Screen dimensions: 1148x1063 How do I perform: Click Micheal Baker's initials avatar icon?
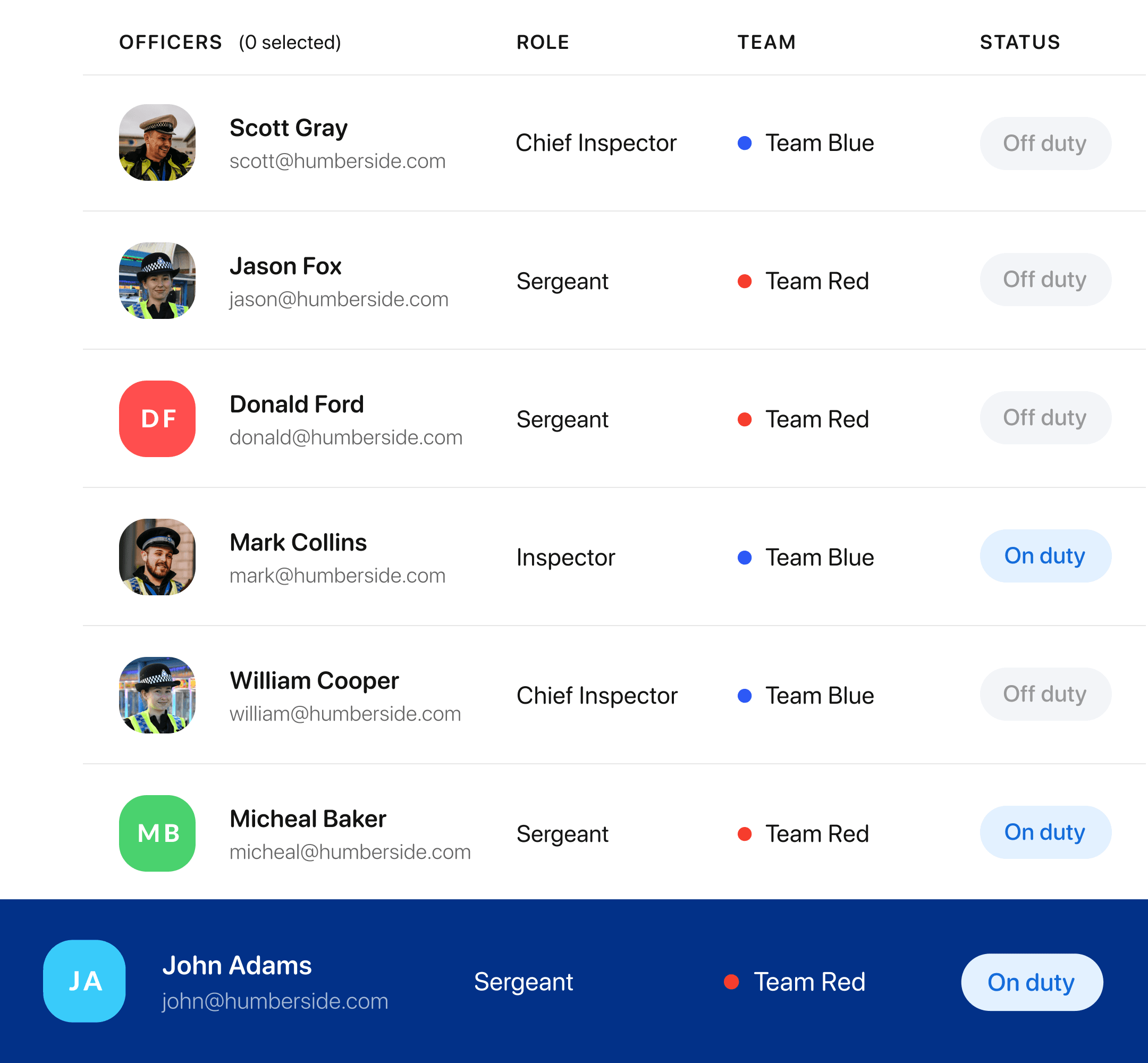coord(157,832)
